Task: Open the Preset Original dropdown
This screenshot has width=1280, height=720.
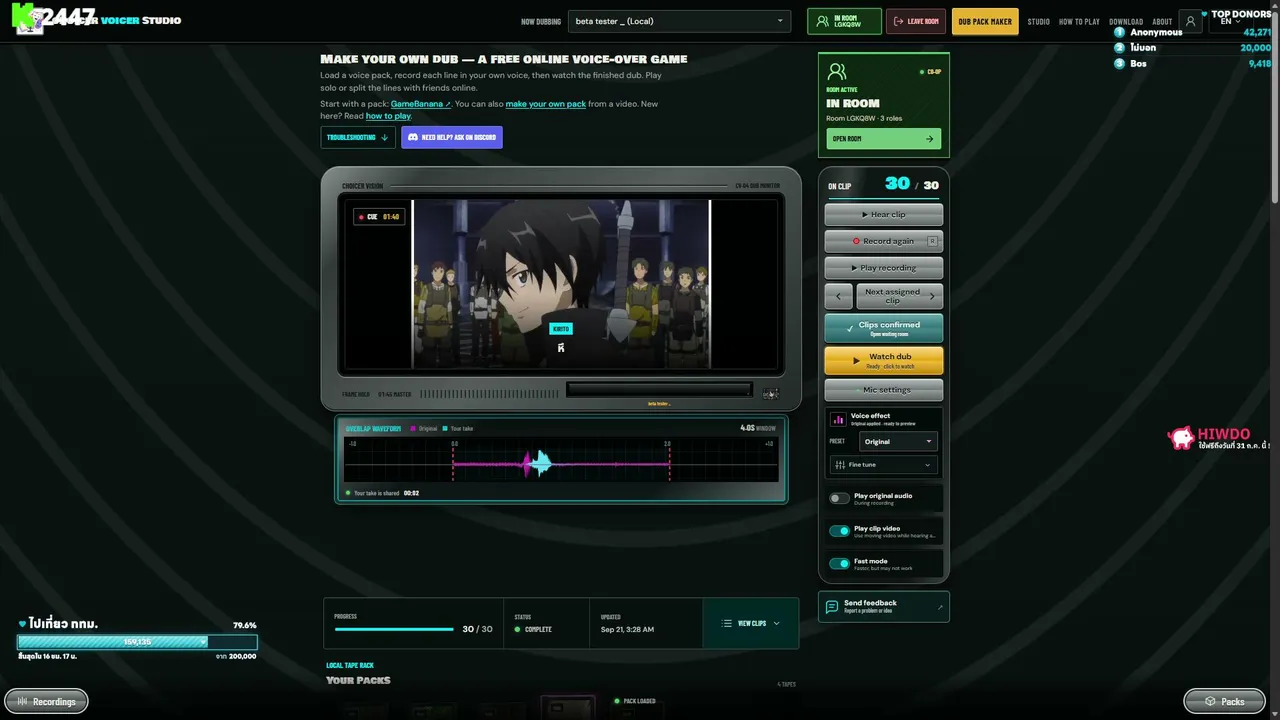Action: click(898, 441)
